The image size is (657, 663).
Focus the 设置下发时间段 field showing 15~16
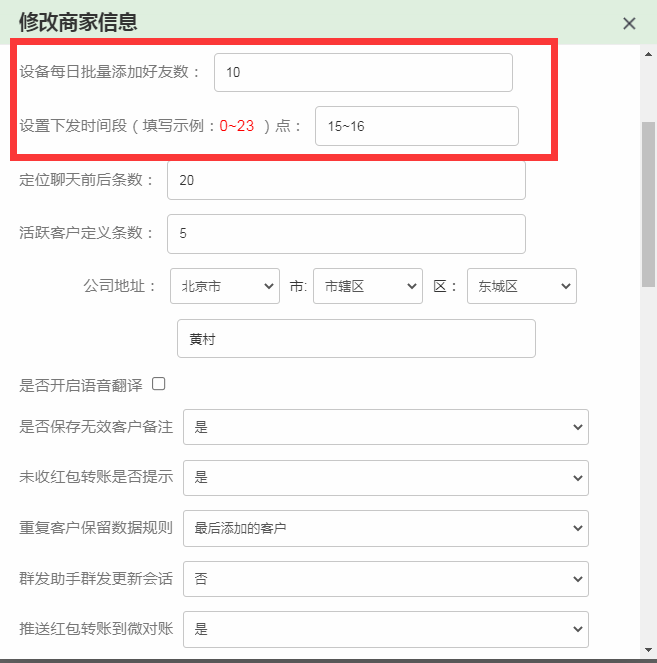pos(416,126)
